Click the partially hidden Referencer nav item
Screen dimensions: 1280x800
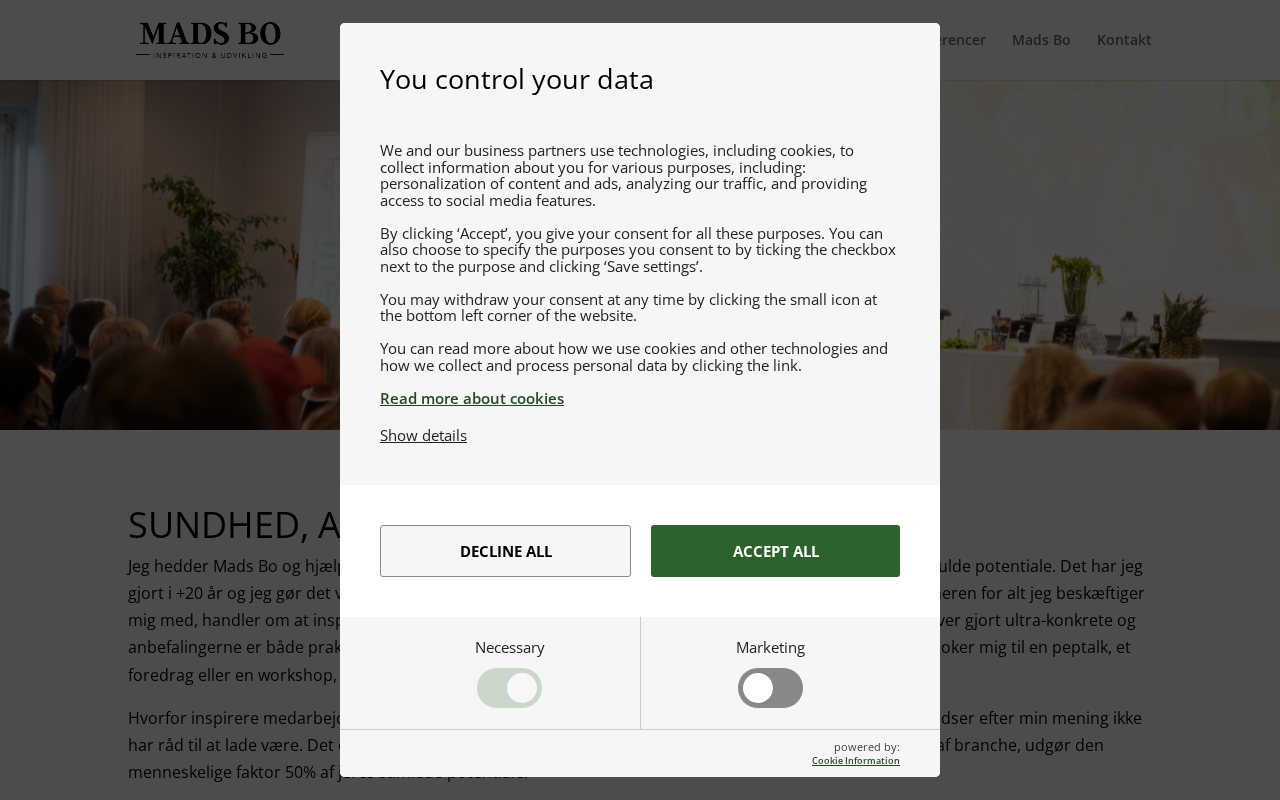(962, 40)
